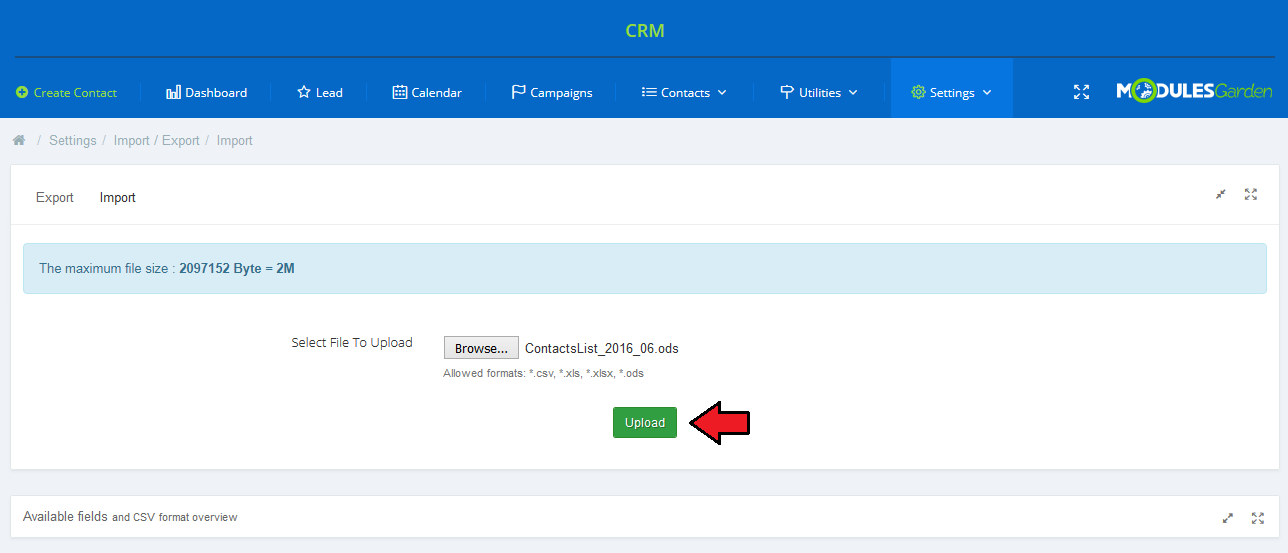Open the Campaigns page
Image resolution: width=1288 pixels, height=553 pixels.
click(x=551, y=92)
